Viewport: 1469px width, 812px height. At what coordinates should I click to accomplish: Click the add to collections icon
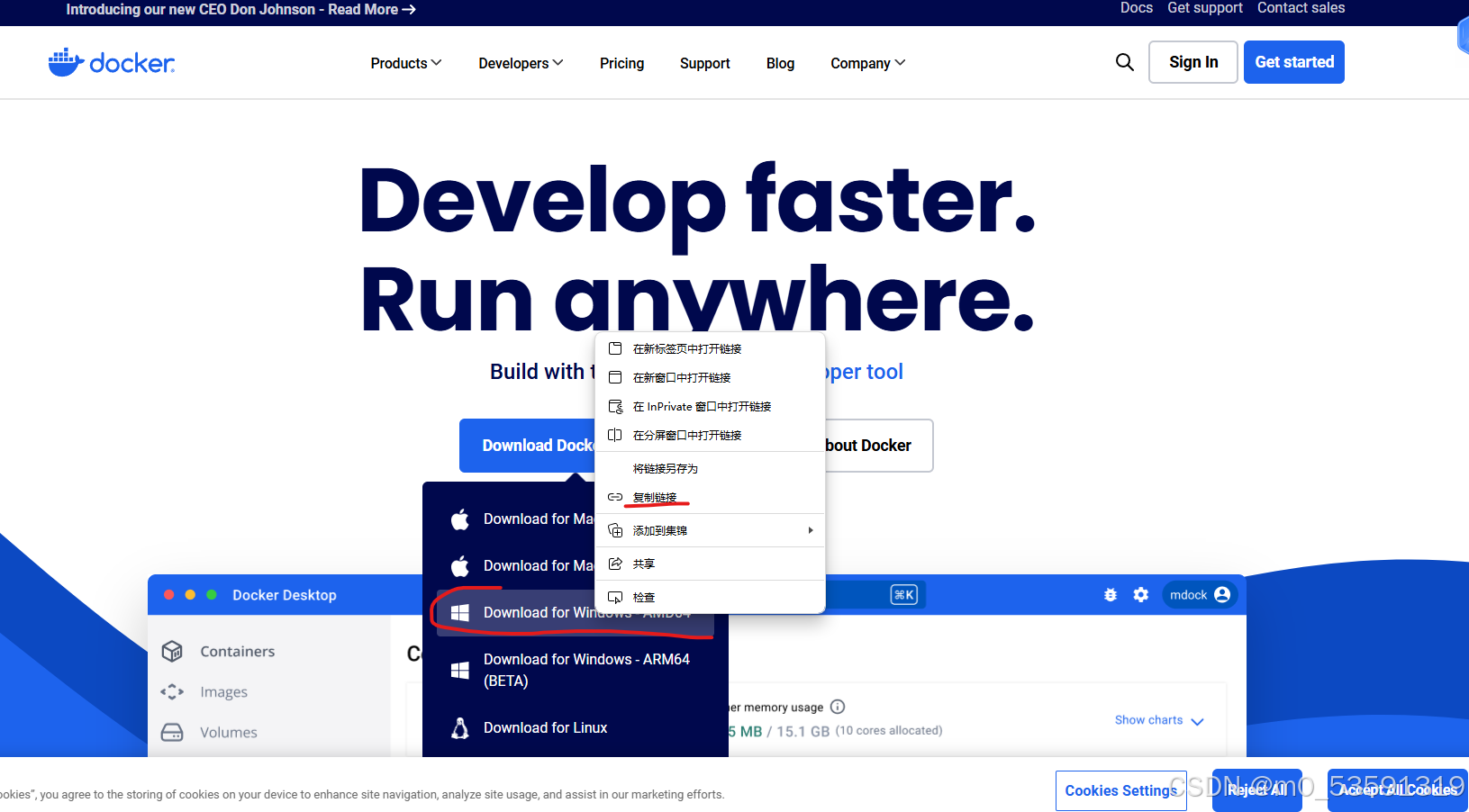[x=615, y=530]
